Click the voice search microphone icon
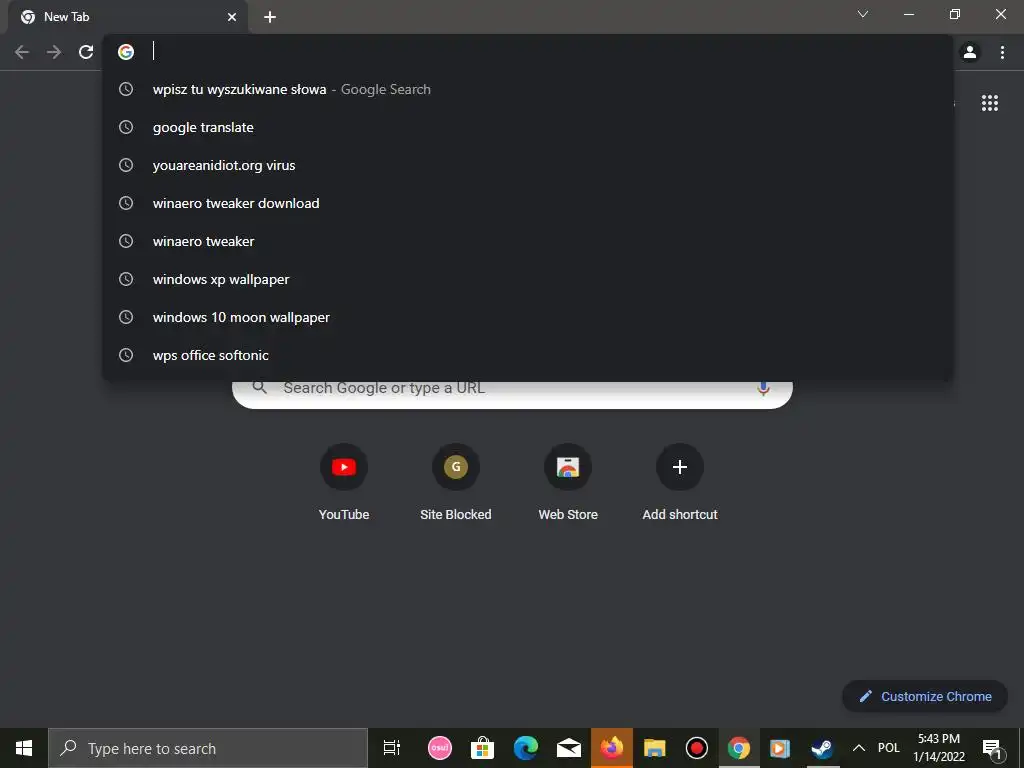This screenshot has width=1024, height=768. click(x=763, y=389)
